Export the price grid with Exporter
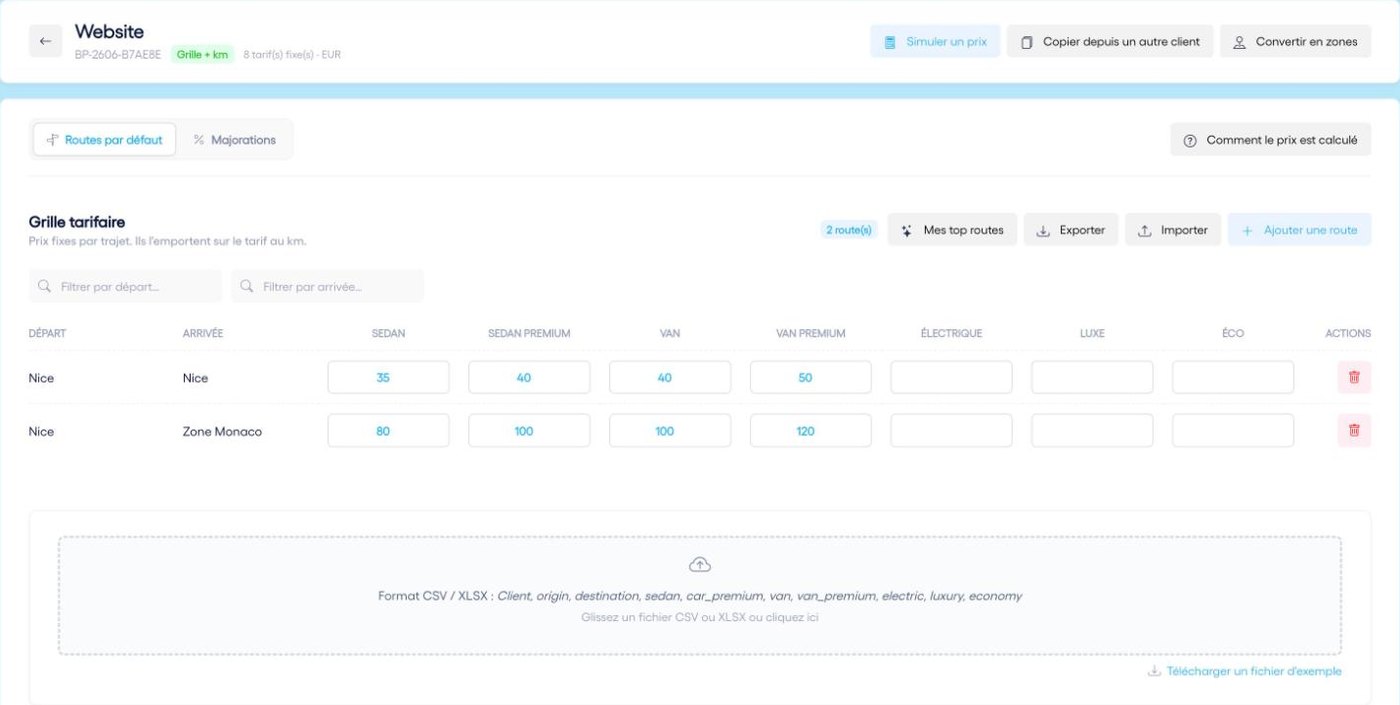Image resolution: width=1400 pixels, height=705 pixels. (x=1070, y=230)
